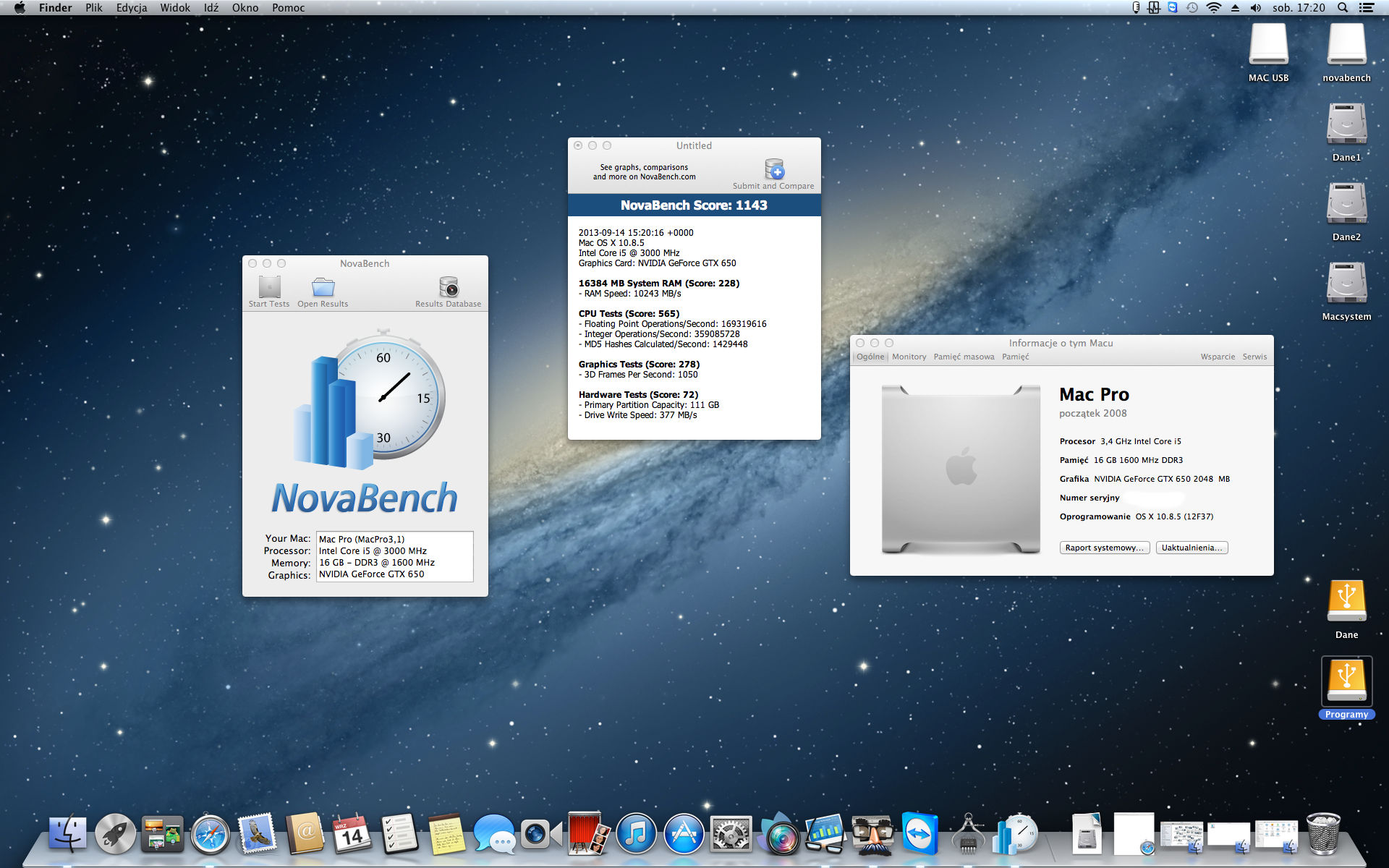1389x868 pixels.
Task: Open Notes from the Dock
Action: click(x=447, y=833)
